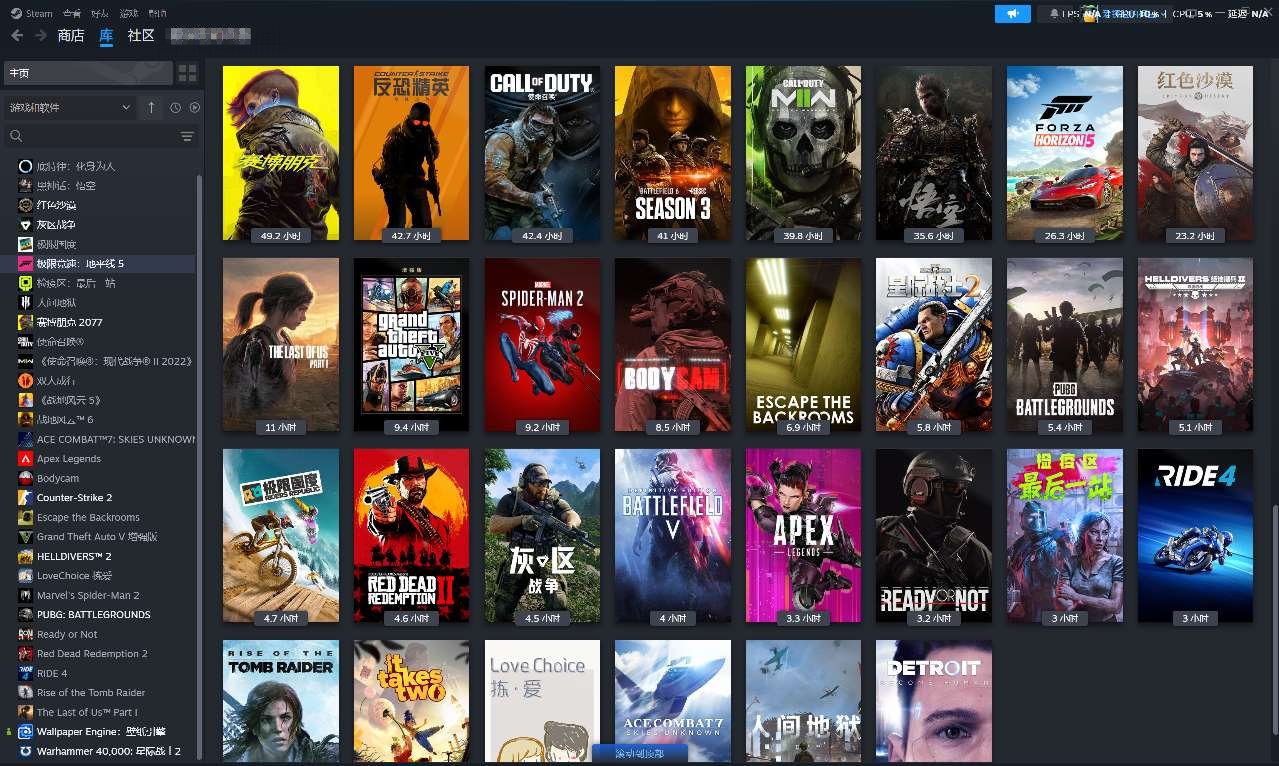This screenshot has width=1279, height=766.
Task: Go back with the left arrow
Action: point(17,35)
